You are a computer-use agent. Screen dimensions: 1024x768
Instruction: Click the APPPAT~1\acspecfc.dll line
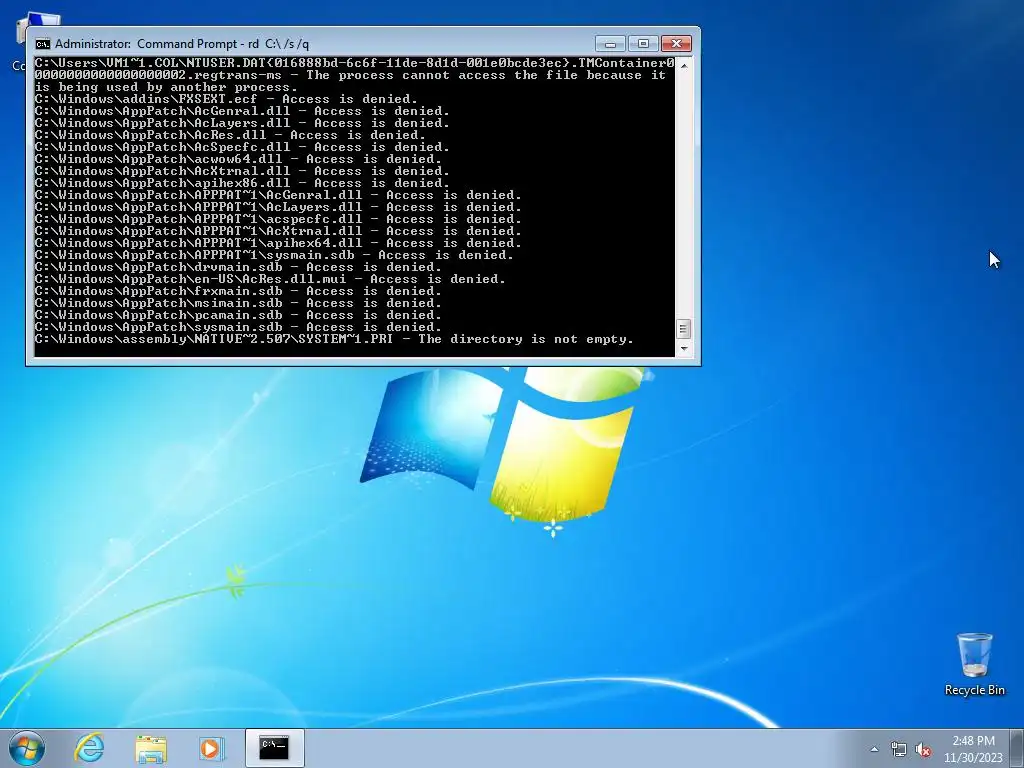click(x=278, y=219)
